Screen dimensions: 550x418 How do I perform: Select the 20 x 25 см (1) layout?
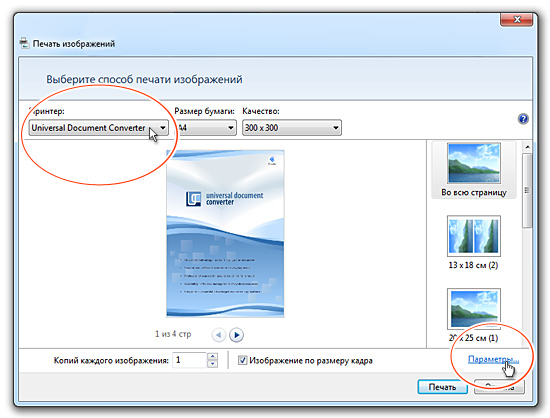474,315
